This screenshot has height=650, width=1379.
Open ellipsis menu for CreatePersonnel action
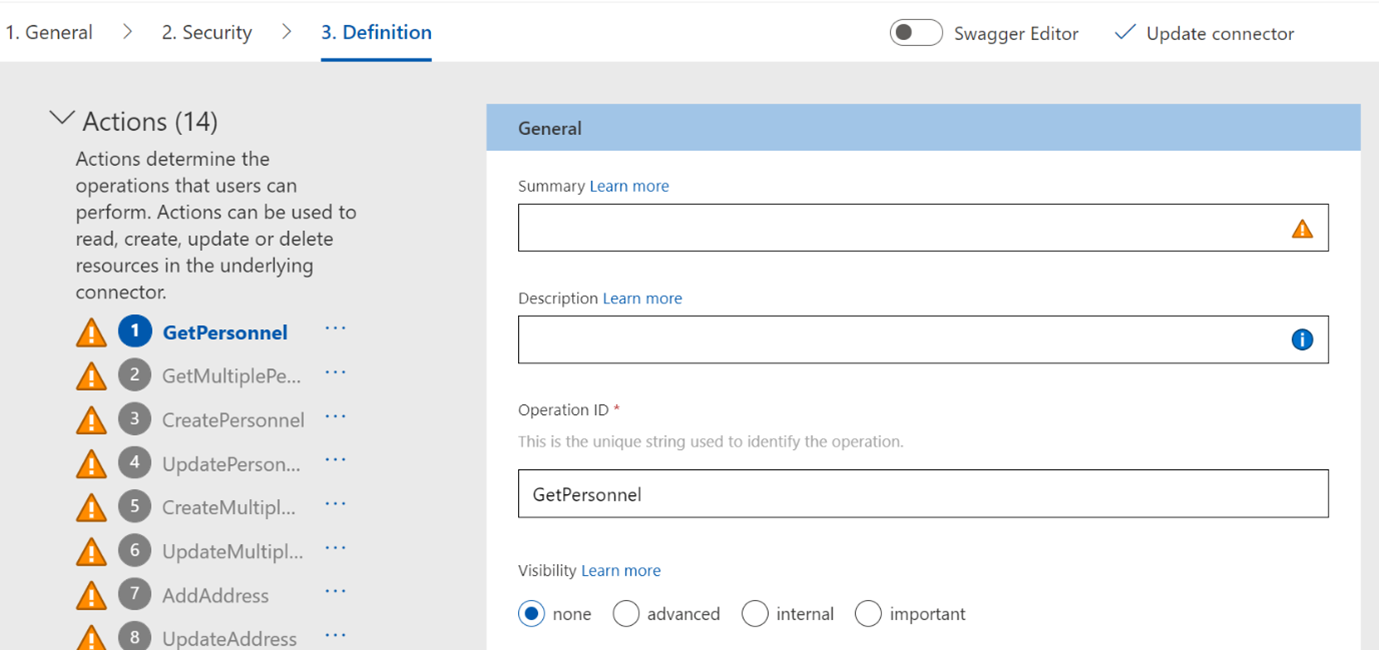tap(335, 417)
